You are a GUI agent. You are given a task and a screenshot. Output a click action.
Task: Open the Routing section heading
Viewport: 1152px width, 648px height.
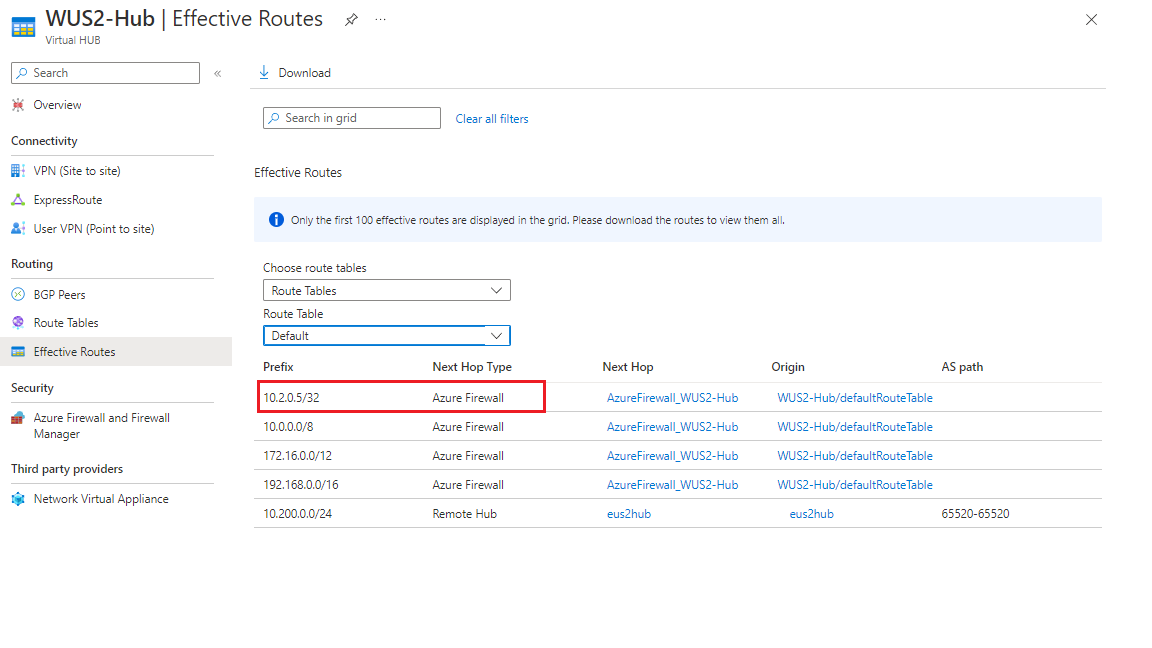coord(30,263)
